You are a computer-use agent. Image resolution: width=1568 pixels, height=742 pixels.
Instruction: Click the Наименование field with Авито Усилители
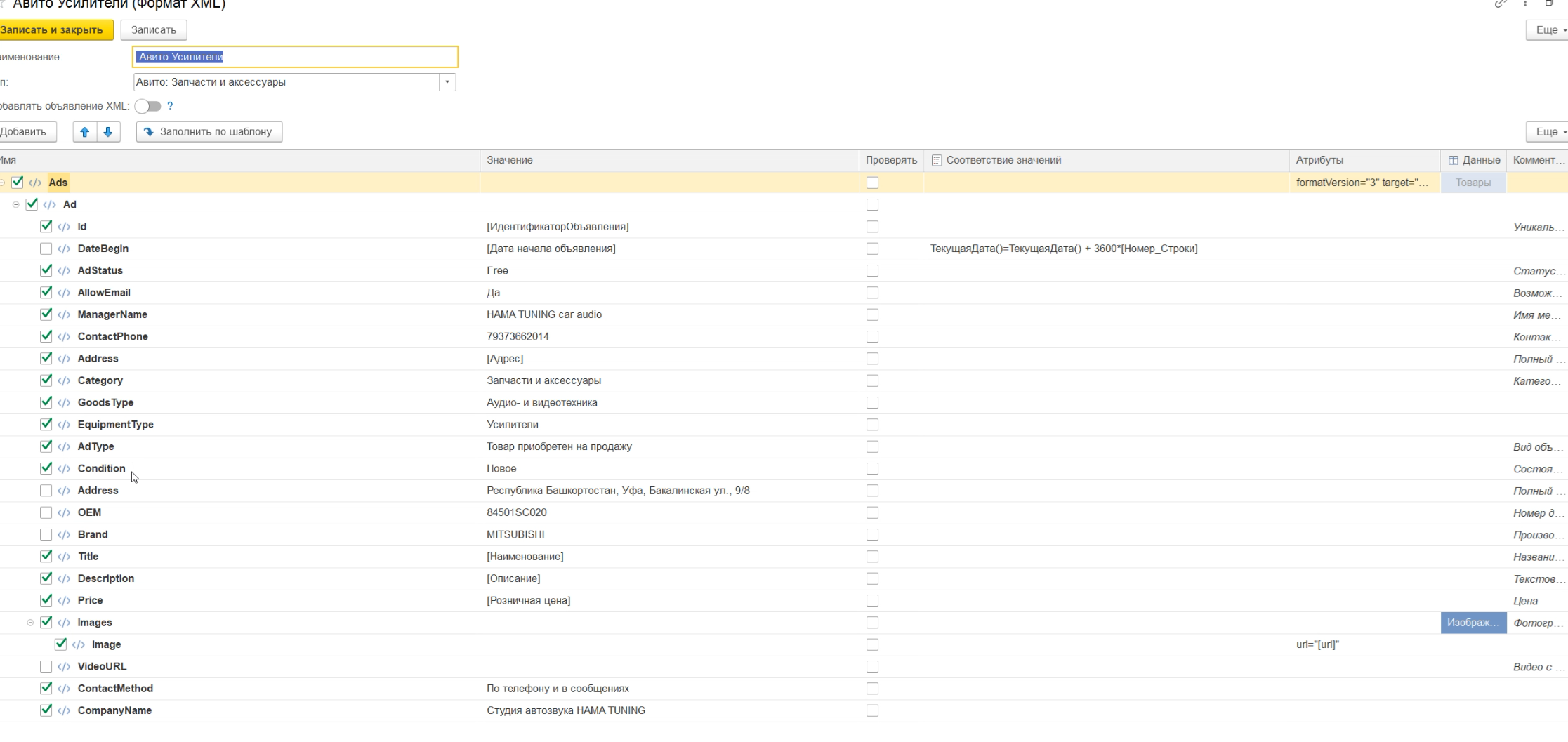(296, 57)
